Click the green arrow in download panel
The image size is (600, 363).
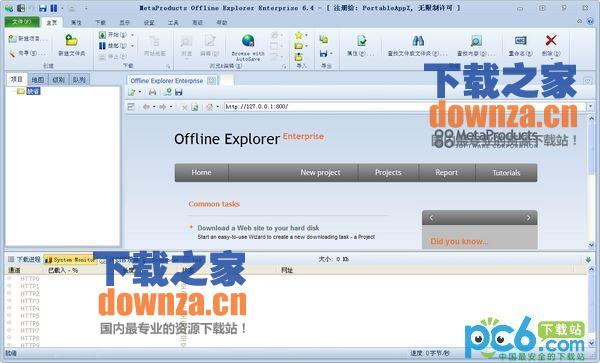[588, 260]
